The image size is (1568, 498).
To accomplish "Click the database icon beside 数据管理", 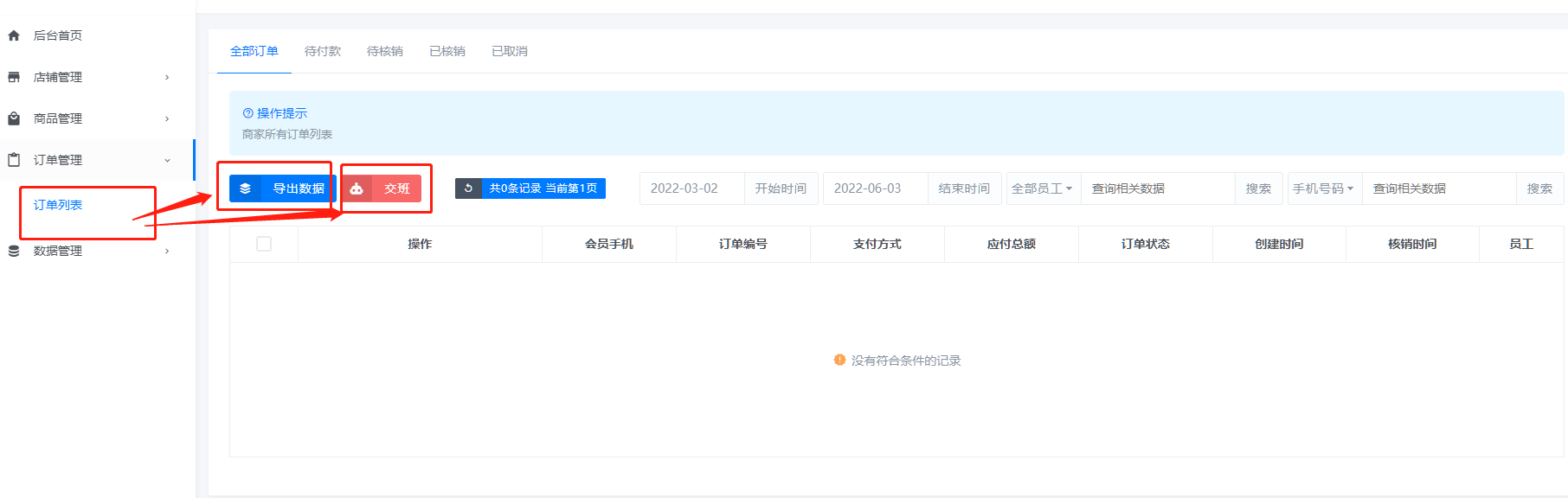I will coord(14,251).
